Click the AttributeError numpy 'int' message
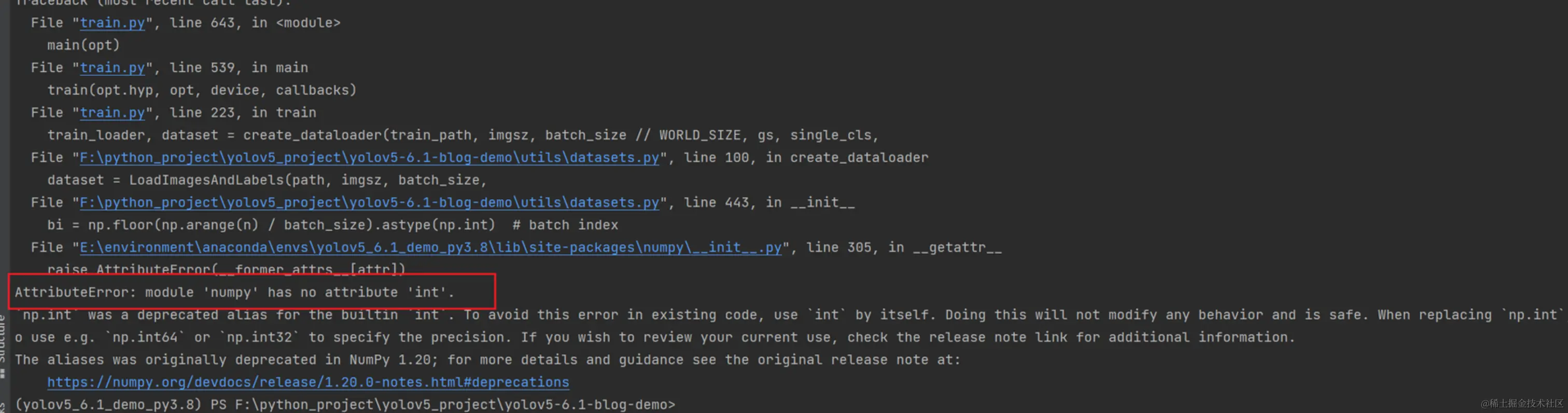Screen dimensions: 1568x413 234,293
